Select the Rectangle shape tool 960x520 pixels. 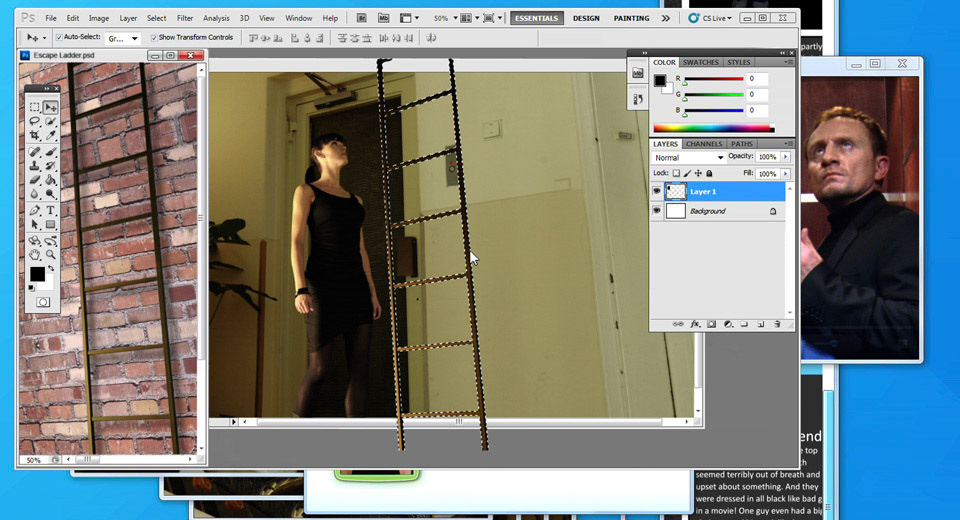pyautogui.click(x=50, y=224)
